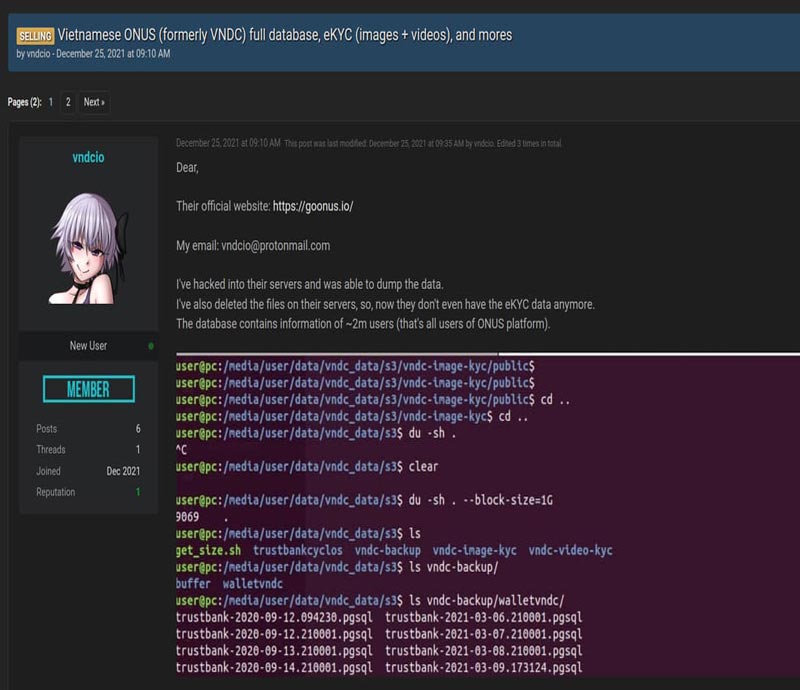800x690 pixels.
Task: Click the Threads count value 1
Action: (x=138, y=450)
